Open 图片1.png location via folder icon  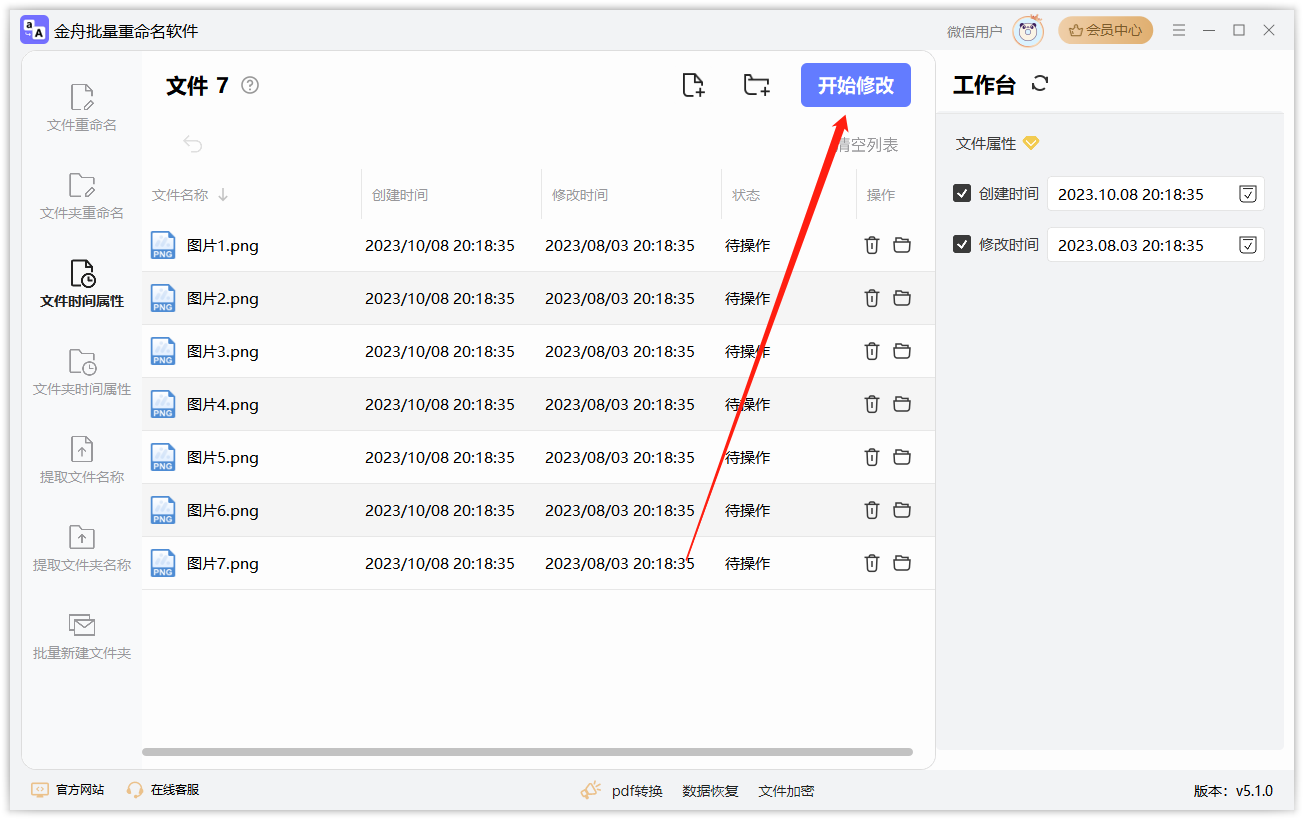tap(902, 245)
